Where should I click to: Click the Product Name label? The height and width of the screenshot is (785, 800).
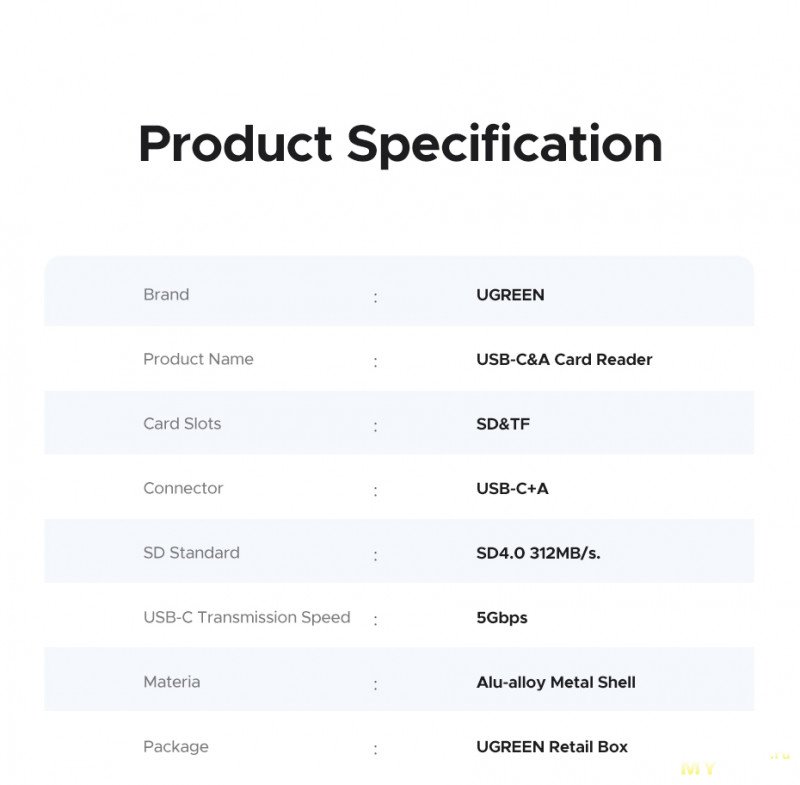point(198,359)
